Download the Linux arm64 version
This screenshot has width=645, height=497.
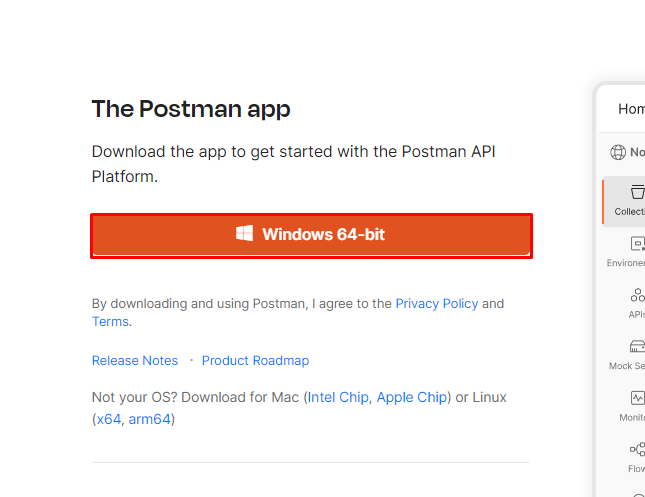tap(150, 419)
